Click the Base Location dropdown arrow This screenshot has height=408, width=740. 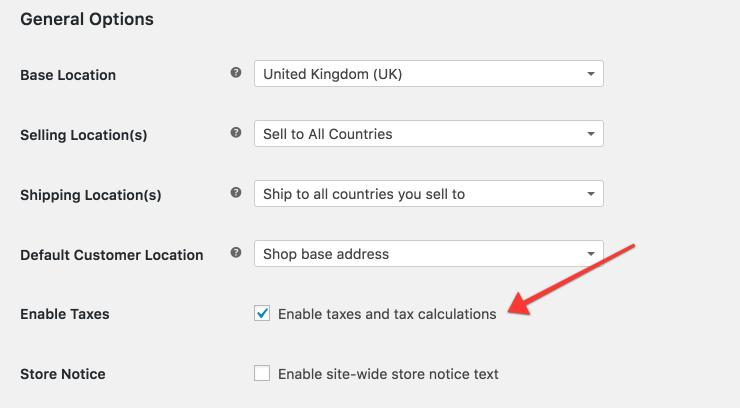(x=590, y=74)
